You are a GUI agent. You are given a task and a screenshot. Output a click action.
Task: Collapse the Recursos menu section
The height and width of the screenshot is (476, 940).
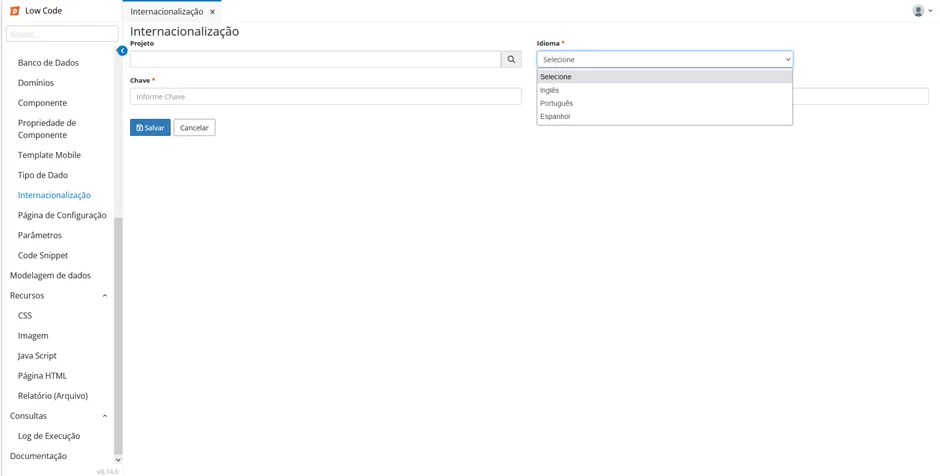105,296
